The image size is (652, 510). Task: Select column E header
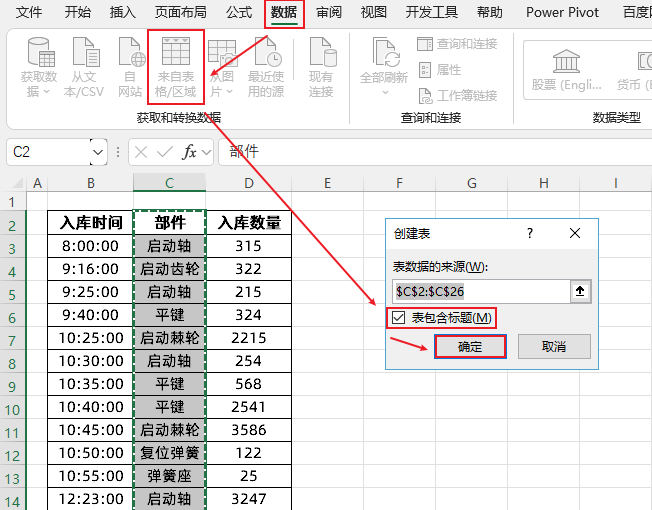[328, 183]
